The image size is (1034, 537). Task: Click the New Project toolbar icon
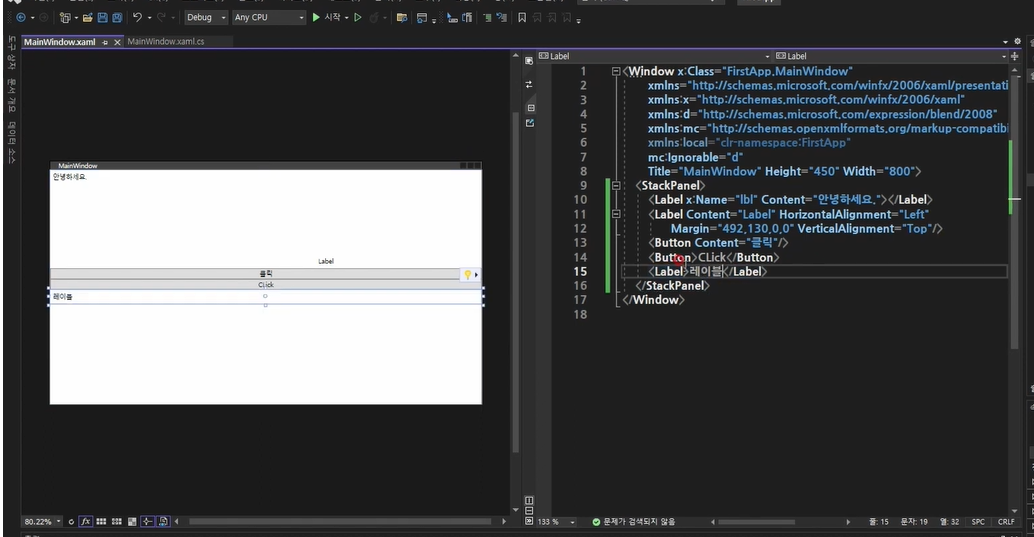click(65, 18)
